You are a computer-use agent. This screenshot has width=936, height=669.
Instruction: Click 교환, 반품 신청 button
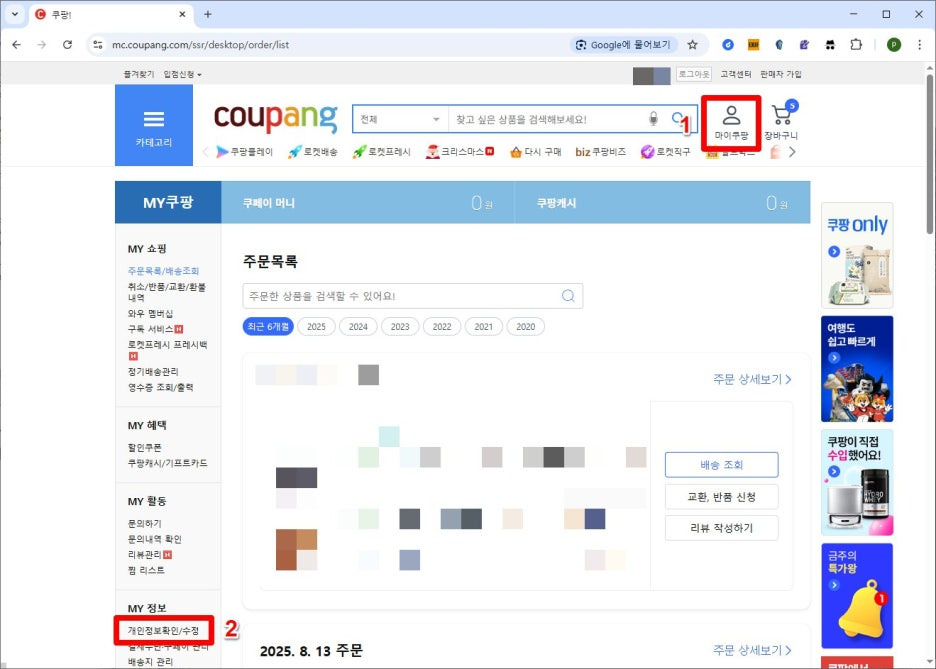coord(722,497)
